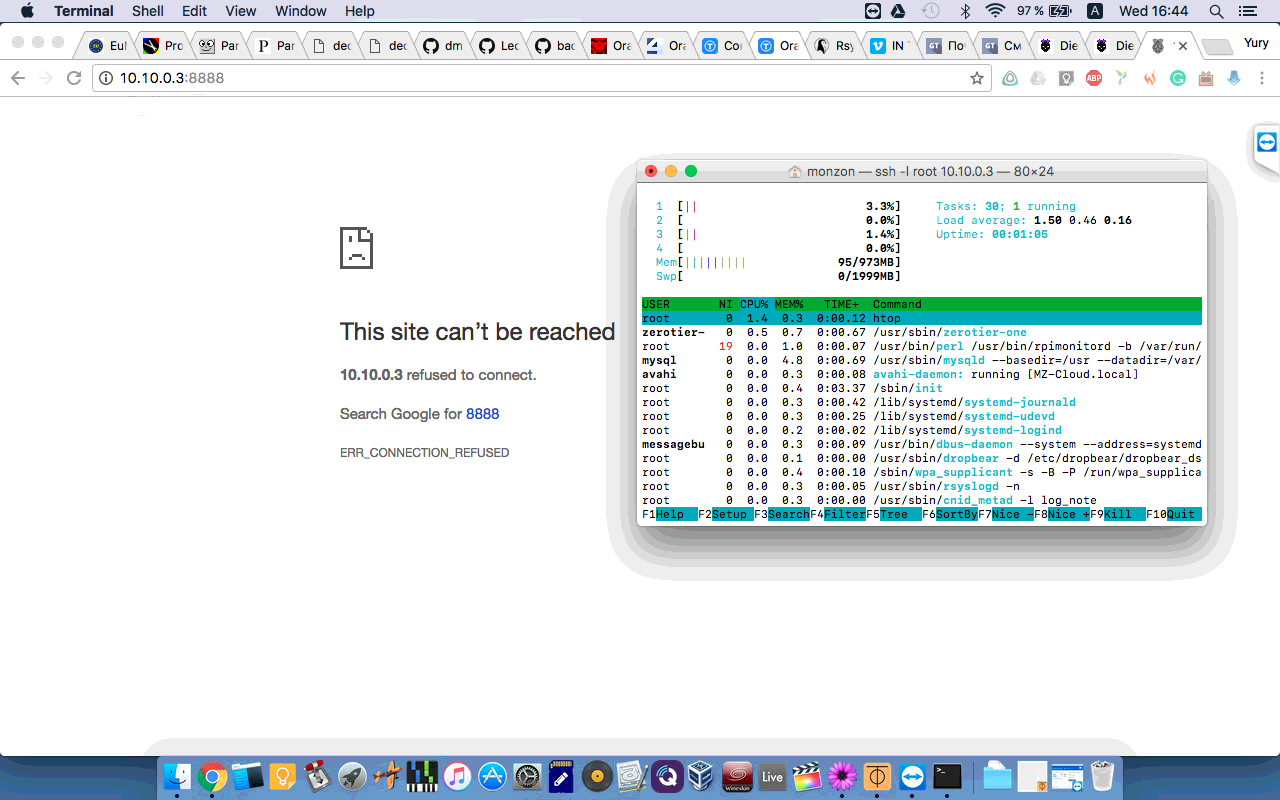Switch to the 'dm' GitHub tab
The width and height of the screenshot is (1280, 800).
coord(441,46)
